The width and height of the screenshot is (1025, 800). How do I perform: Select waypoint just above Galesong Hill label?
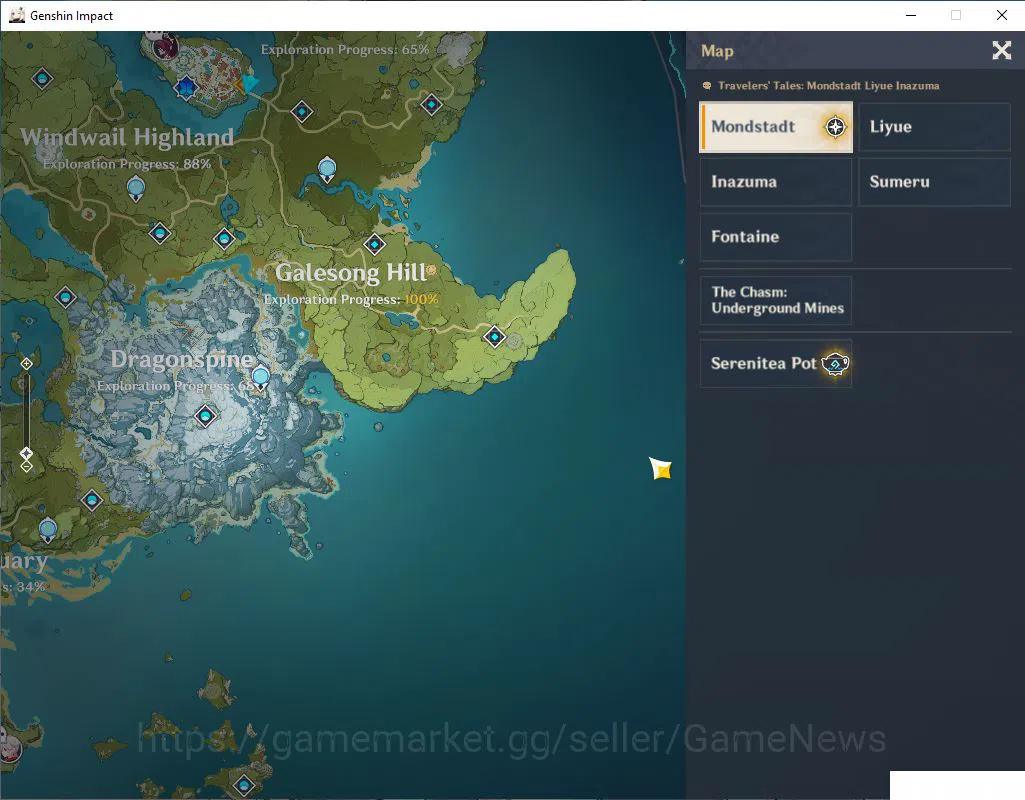point(375,244)
